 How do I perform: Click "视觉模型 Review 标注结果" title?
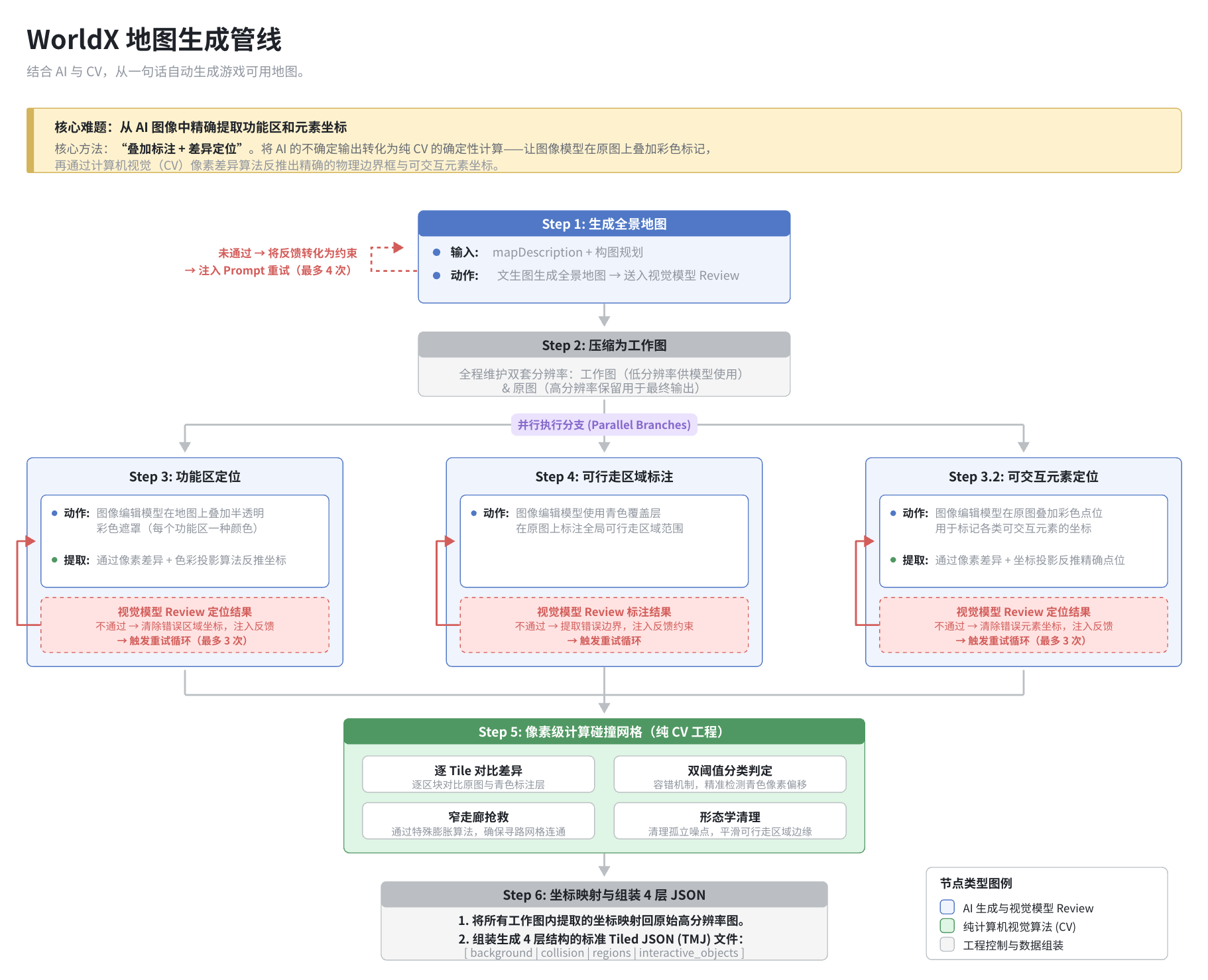coord(604,612)
